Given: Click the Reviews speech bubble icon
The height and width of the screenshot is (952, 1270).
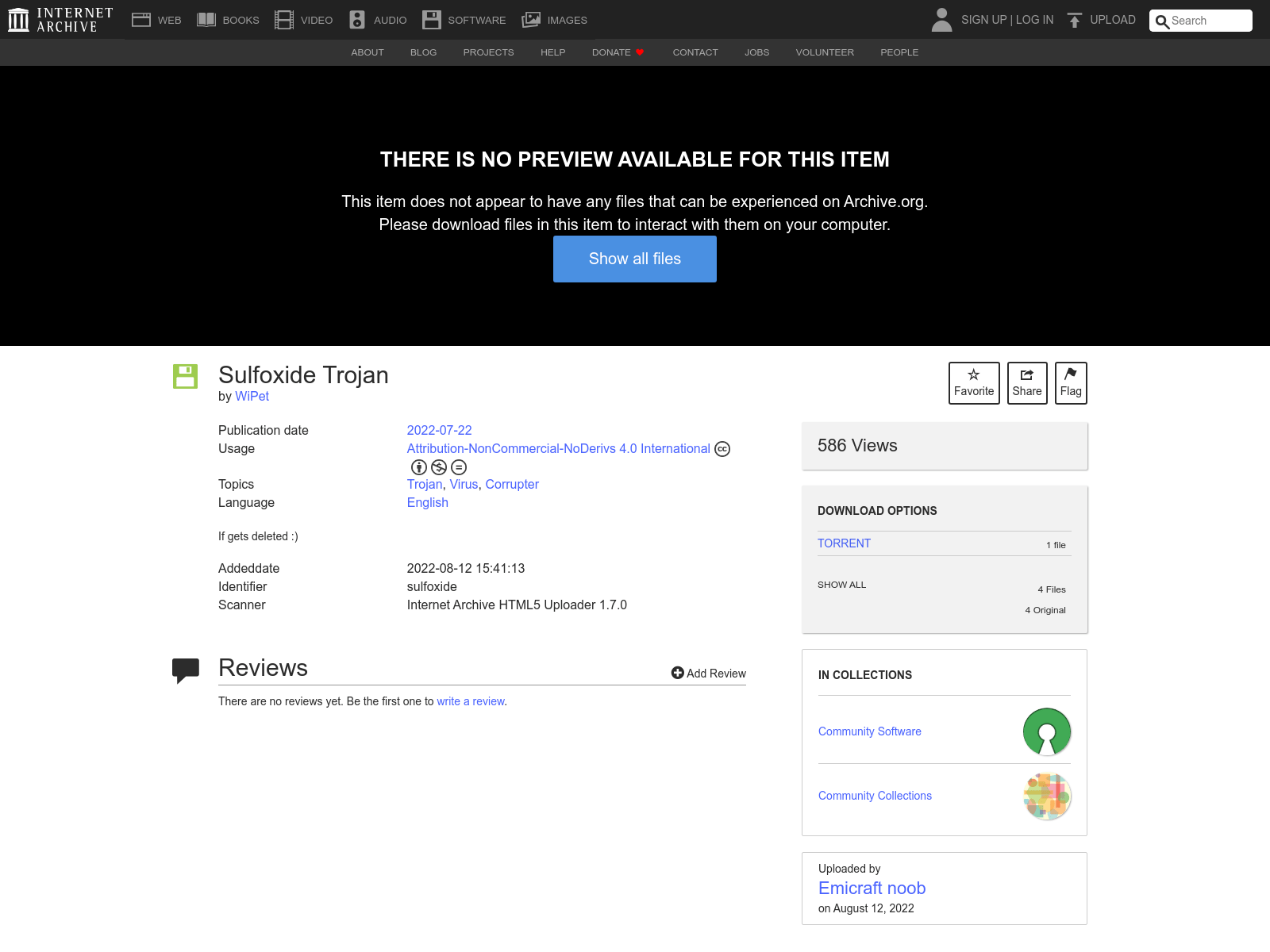Looking at the screenshot, I should tap(186, 670).
